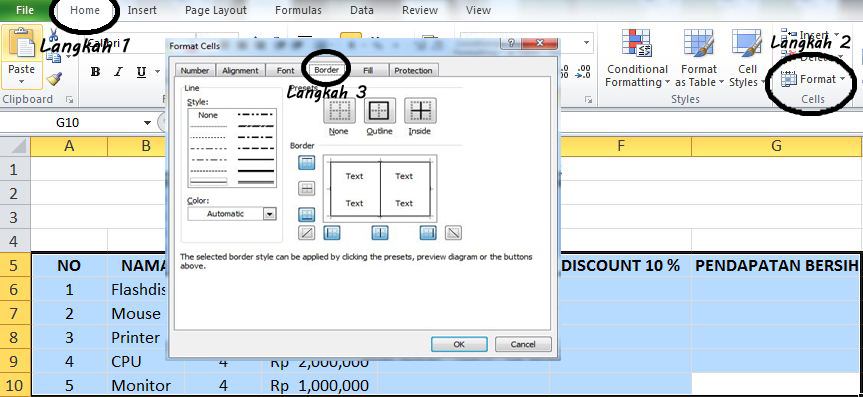863x397 pixels.
Task: Toggle the left border button
Action: pyautogui.click(x=331, y=233)
